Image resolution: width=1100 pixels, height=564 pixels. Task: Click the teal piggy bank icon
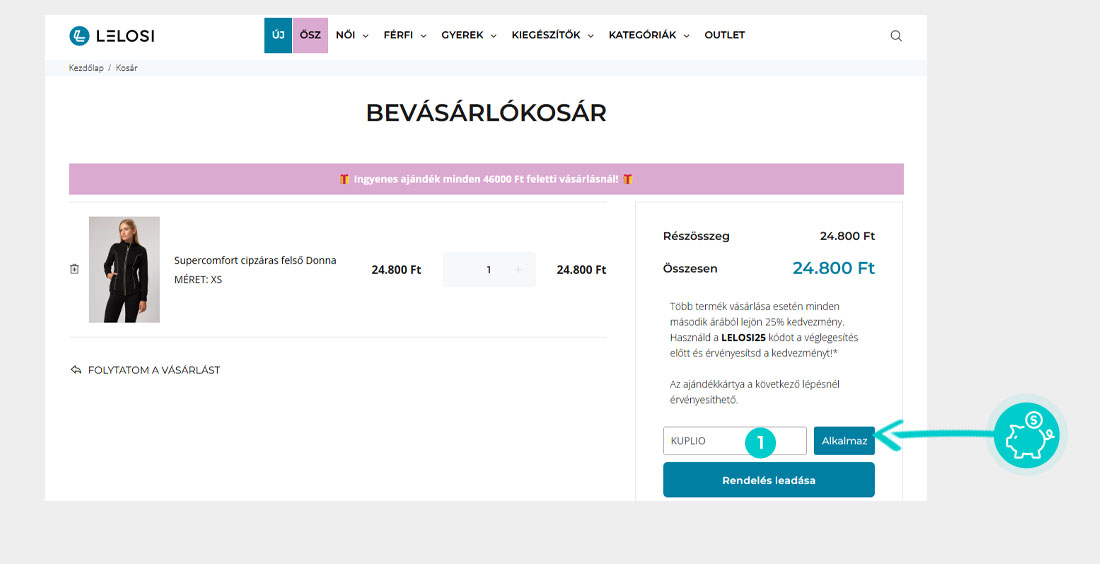tap(1026, 435)
